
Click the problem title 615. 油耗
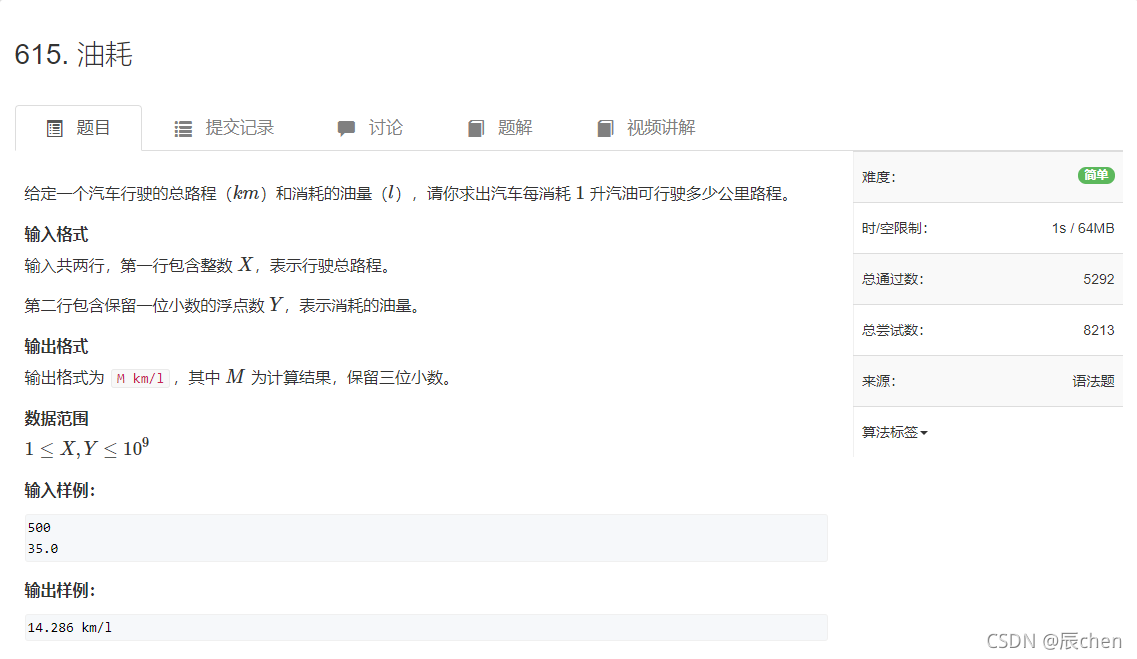pos(73,54)
